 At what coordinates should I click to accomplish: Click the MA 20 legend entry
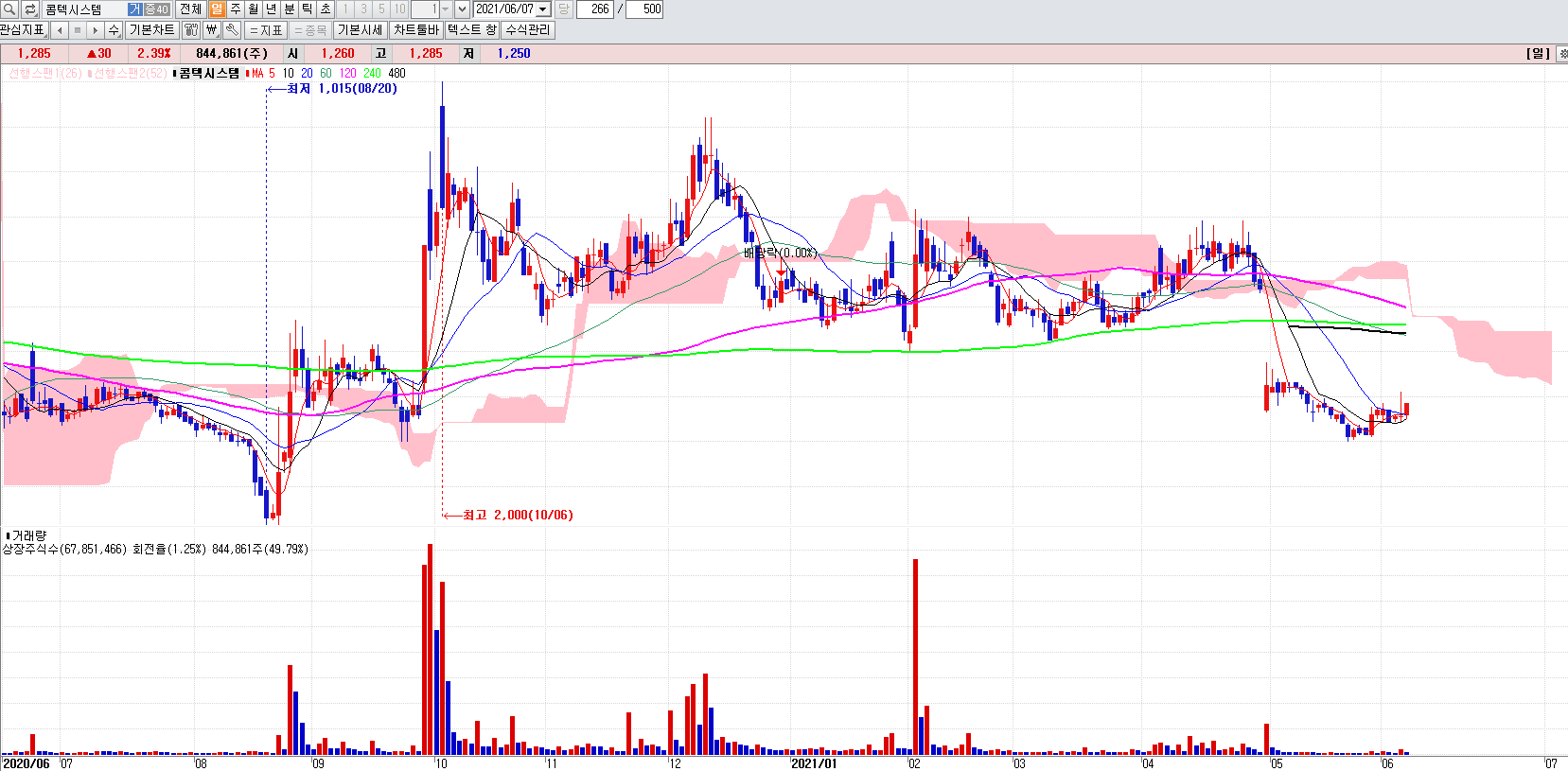(307, 73)
